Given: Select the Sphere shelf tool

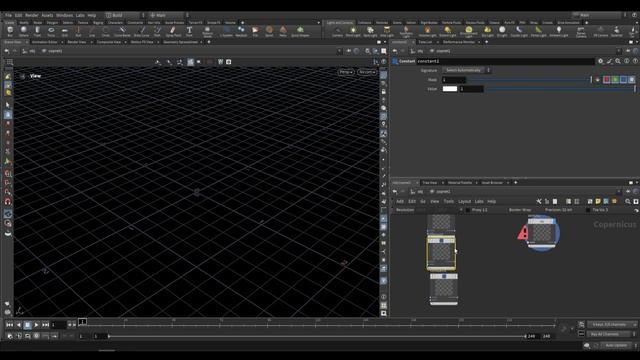Looking at the screenshot, I should click(x=24, y=31).
